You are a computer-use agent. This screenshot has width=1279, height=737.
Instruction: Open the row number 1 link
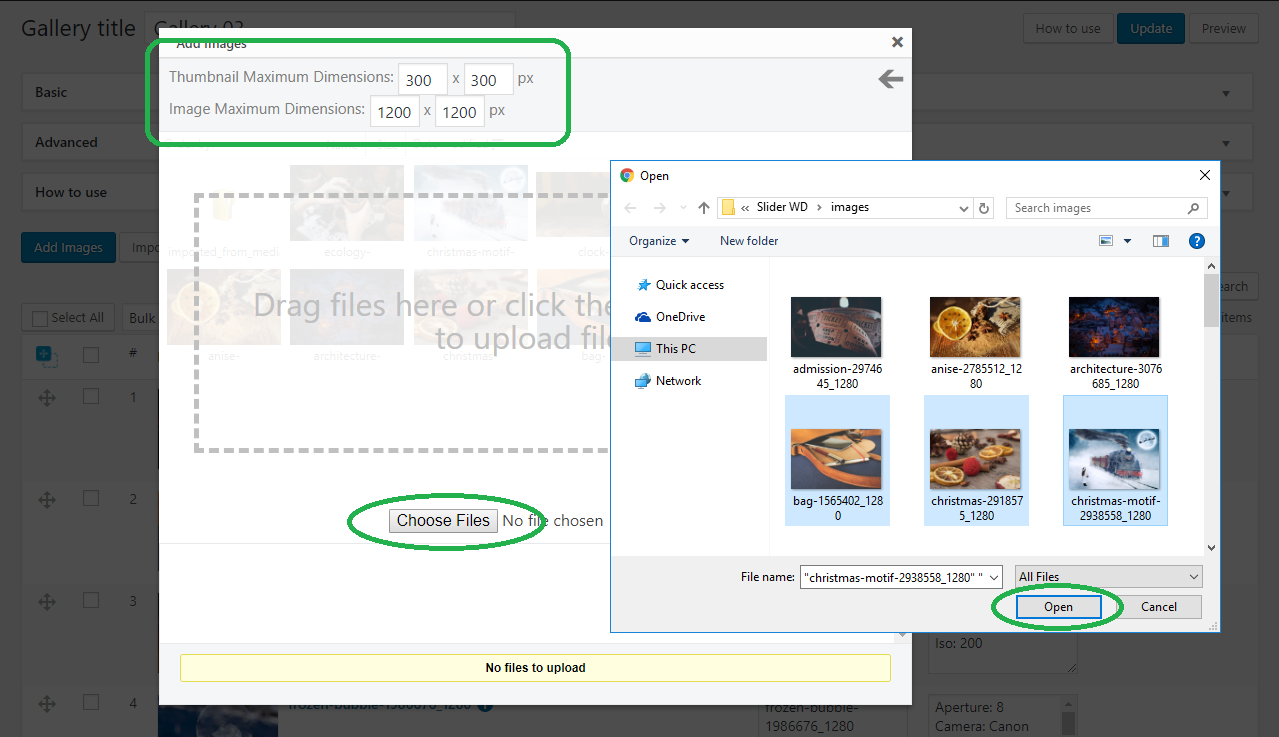point(133,397)
